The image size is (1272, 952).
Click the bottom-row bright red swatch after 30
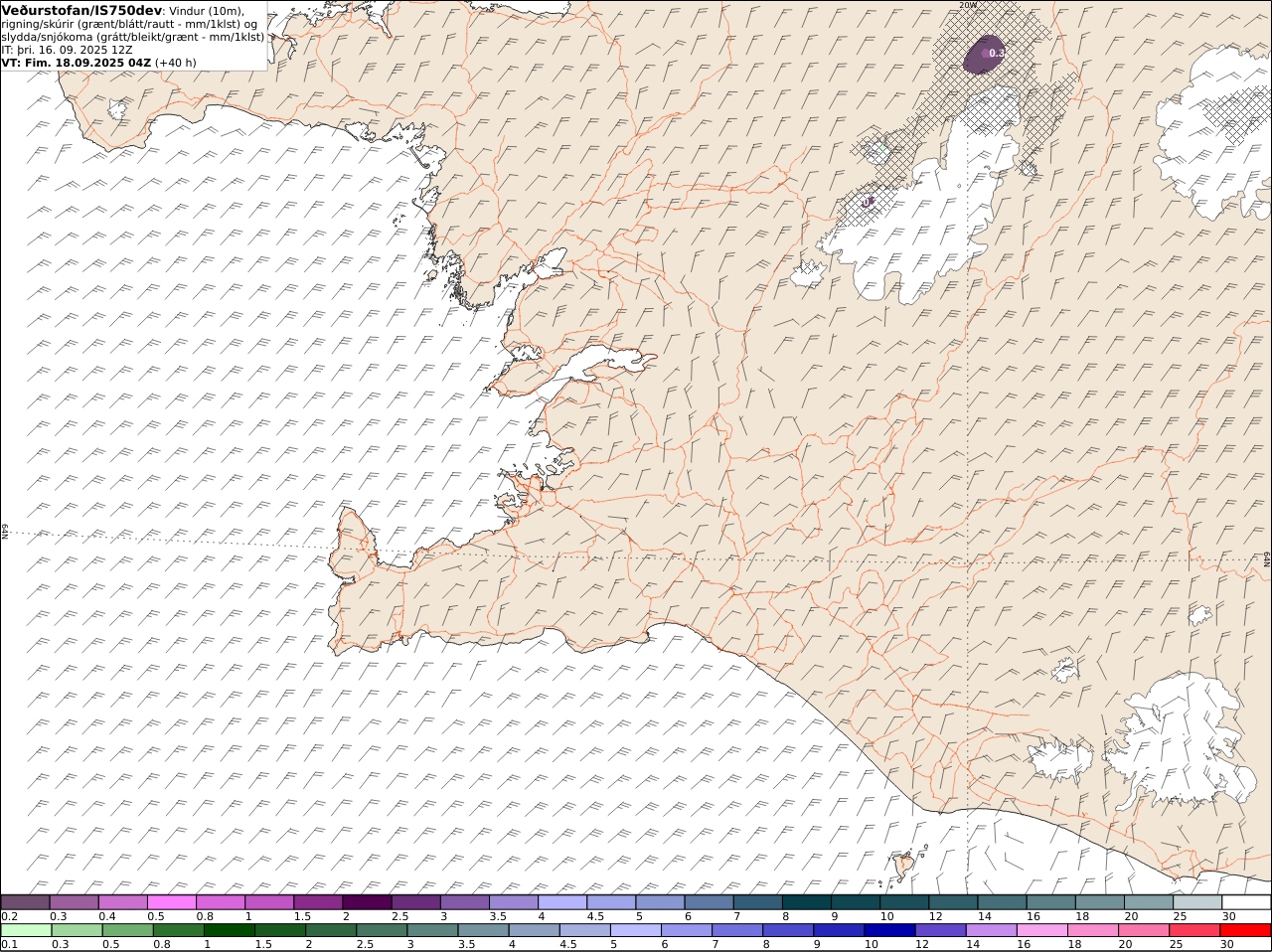tap(1246, 930)
